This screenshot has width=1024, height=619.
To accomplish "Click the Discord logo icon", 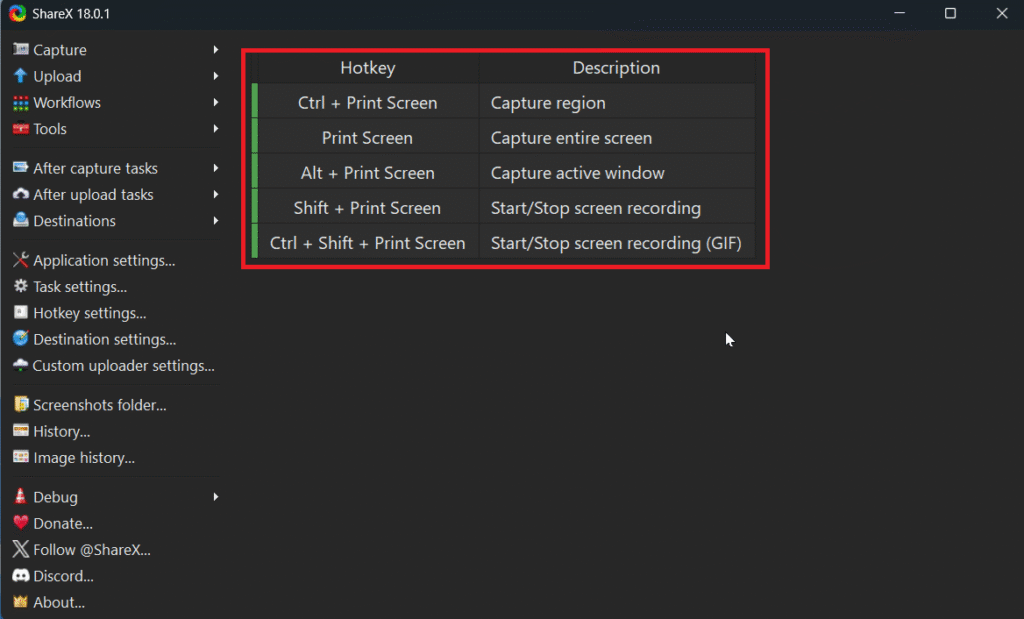I will [20, 576].
